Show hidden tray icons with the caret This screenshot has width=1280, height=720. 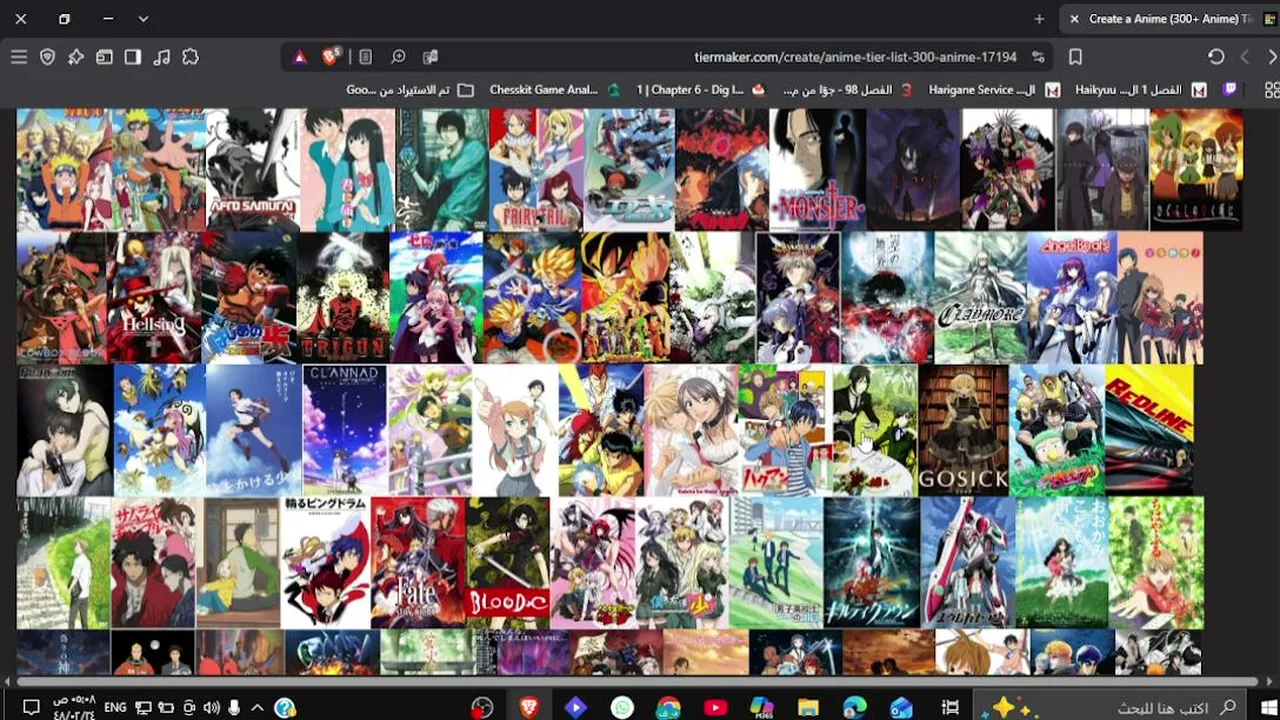click(x=257, y=707)
